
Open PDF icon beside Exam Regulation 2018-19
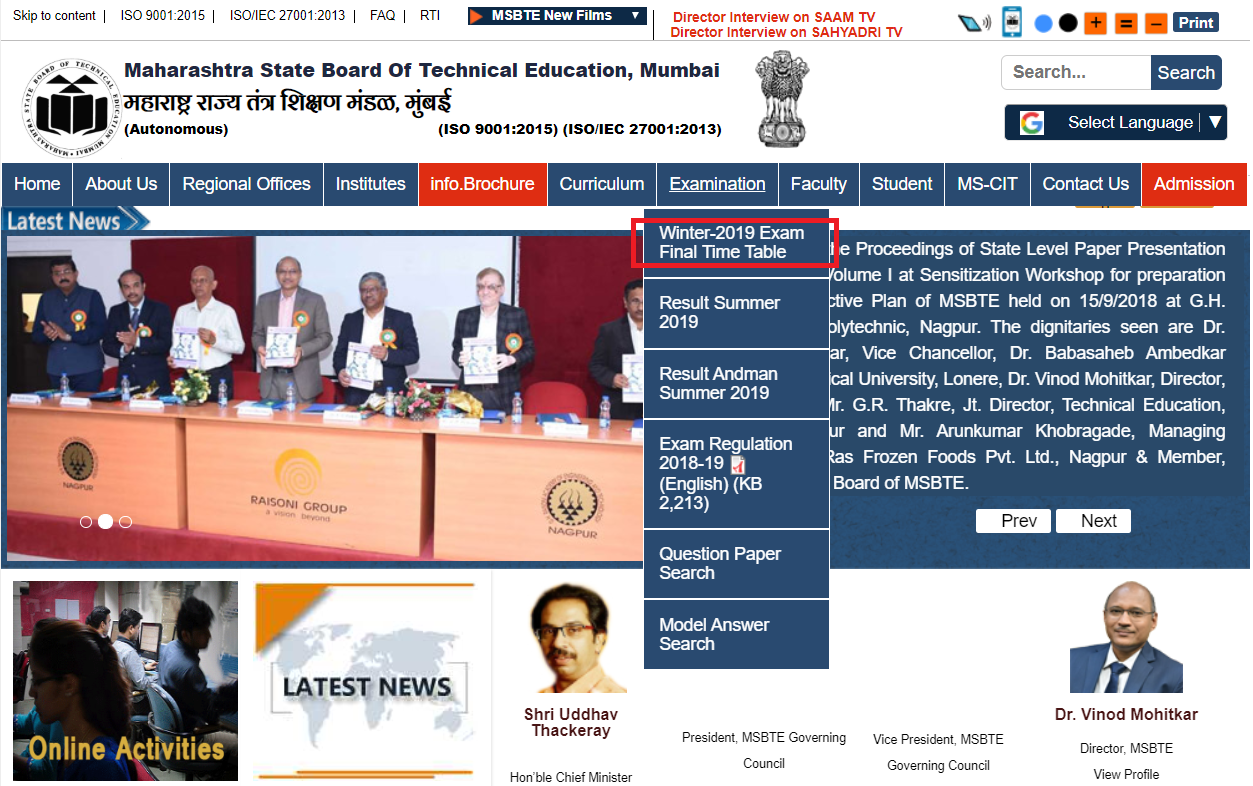point(739,464)
